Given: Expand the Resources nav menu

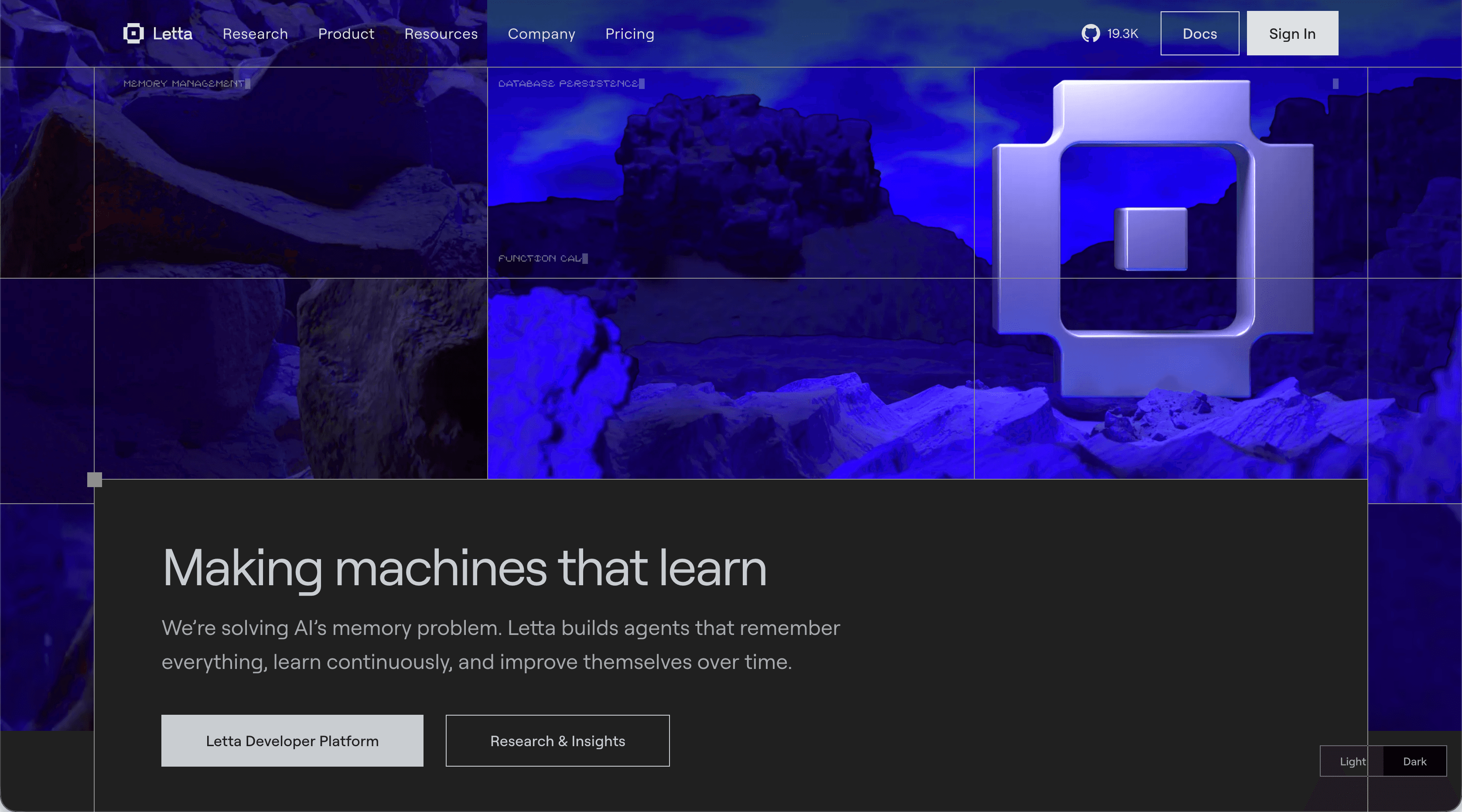Looking at the screenshot, I should [441, 34].
